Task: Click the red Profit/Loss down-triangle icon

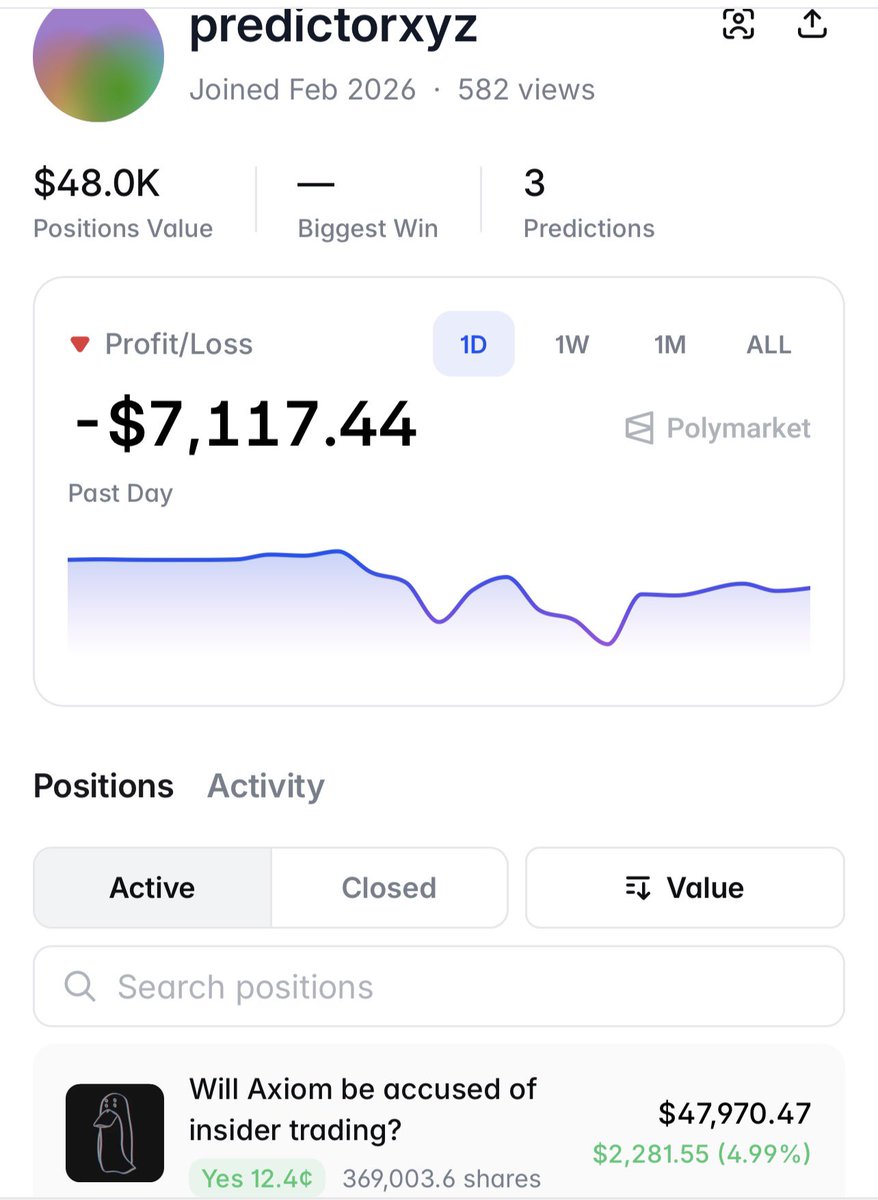Action: [80, 345]
